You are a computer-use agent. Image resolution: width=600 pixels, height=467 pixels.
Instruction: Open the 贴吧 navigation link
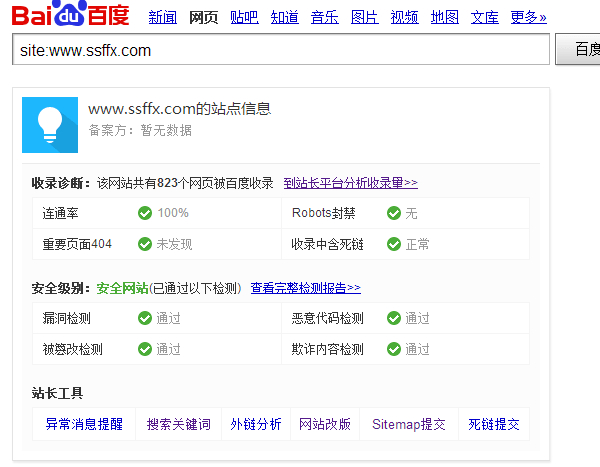(x=245, y=17)
